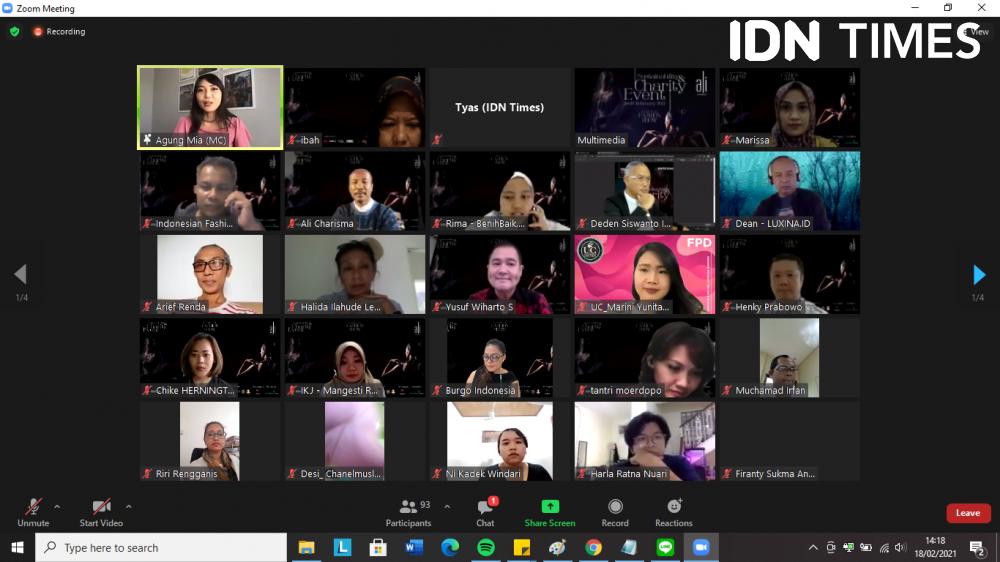Image resolution: width=1000 pixels, height=562 pixels.
Task: Click the Zoom icon in taskbar
Action: point(701,547)
